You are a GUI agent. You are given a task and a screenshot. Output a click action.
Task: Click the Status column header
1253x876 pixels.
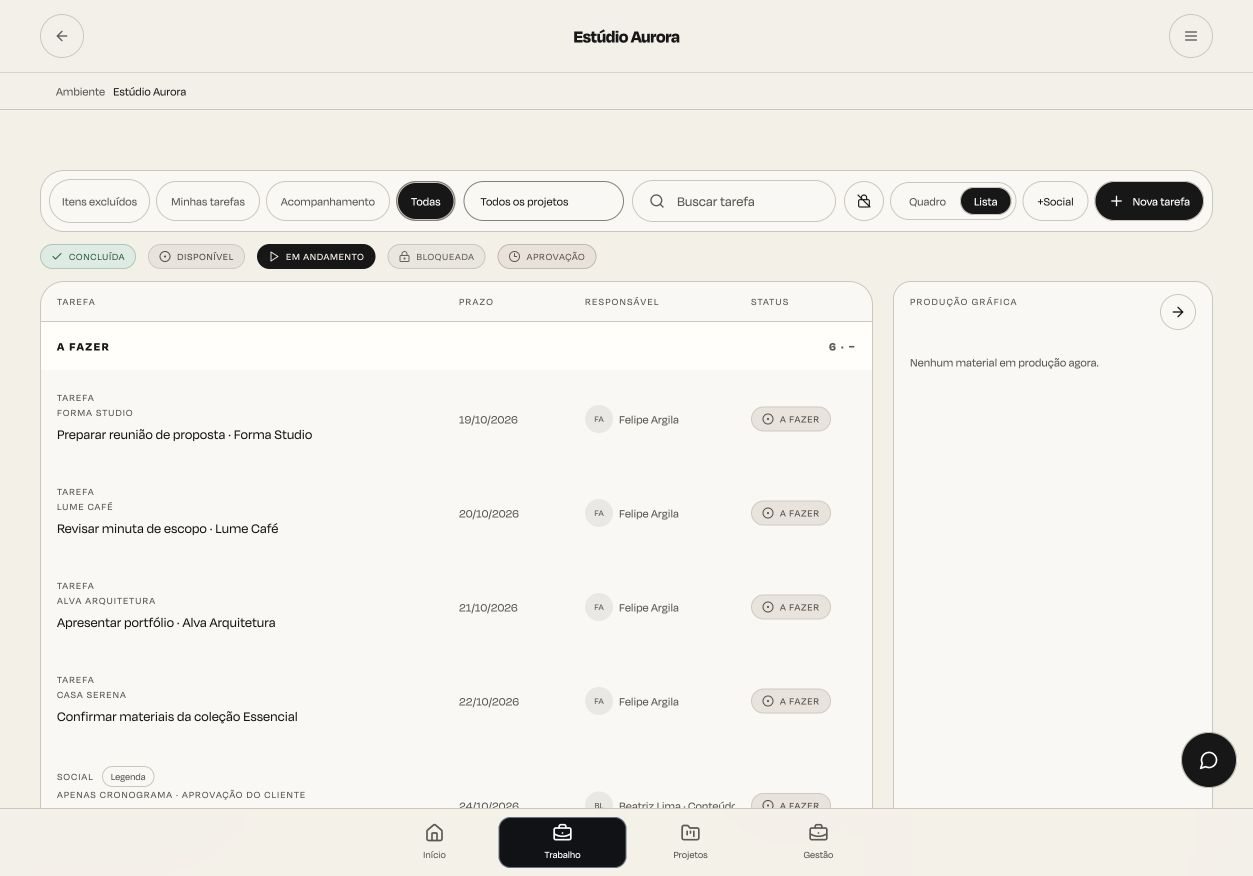[x=770, y=302]
